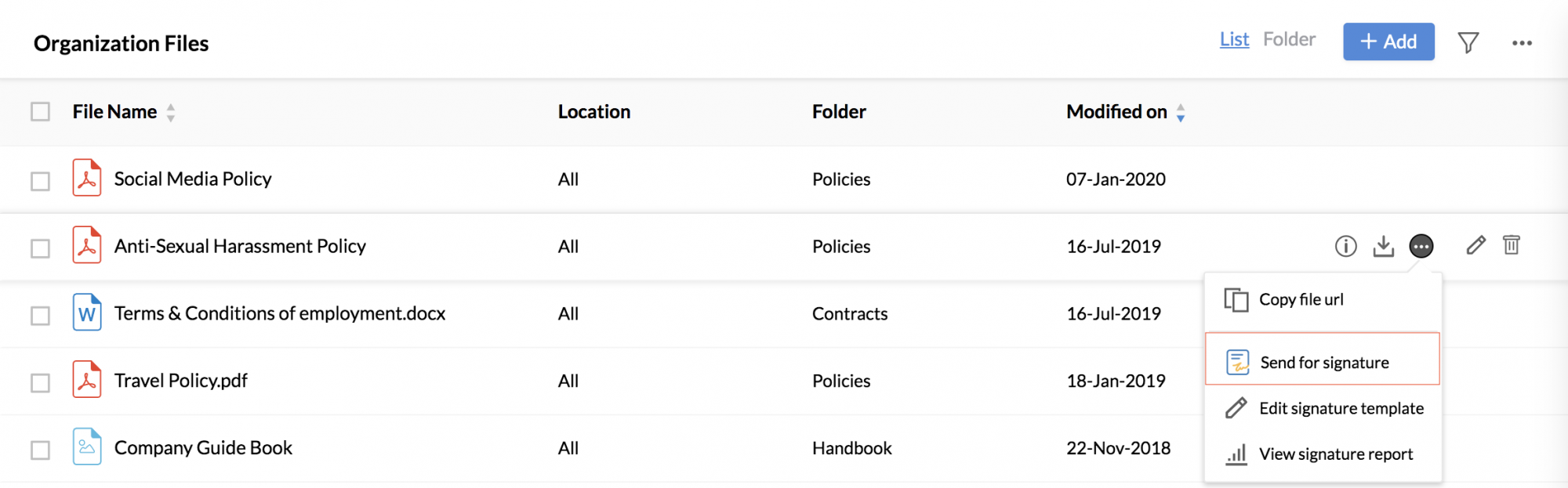View info for Anti-Sexual Harassment Policy
The width and height of the screenshot is (1568, 488).
point(1345,246)
